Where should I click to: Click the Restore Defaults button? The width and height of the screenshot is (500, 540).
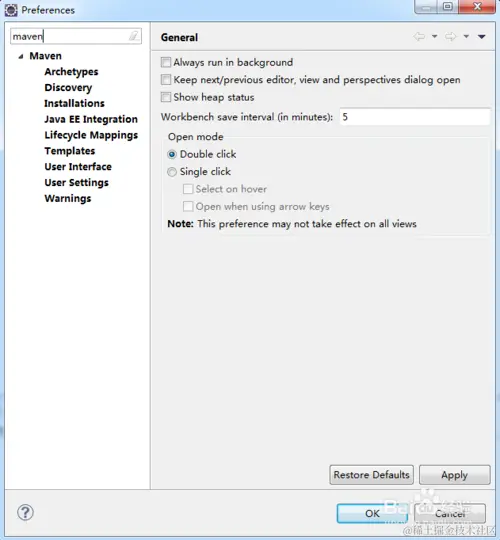[372, 475]
